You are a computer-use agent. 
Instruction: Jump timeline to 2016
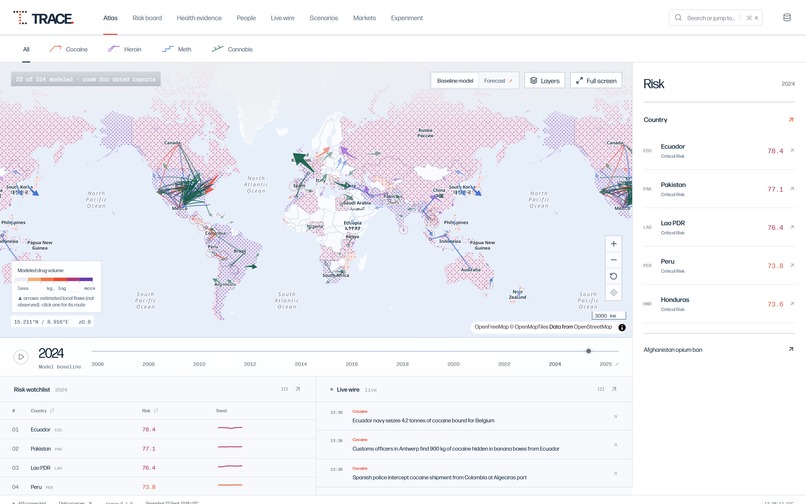[x=352, y=364]
